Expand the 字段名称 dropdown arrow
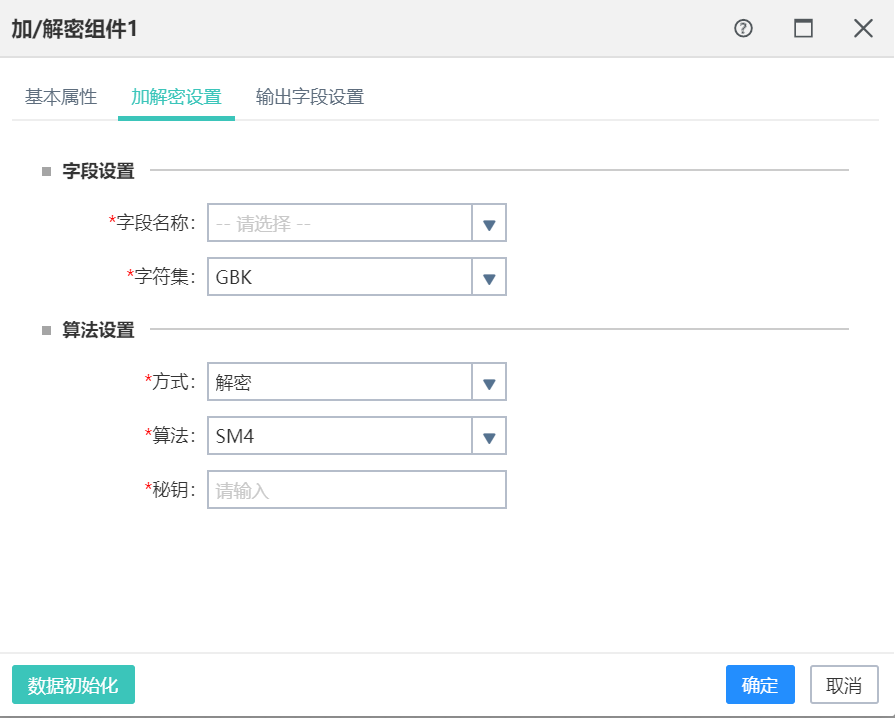The image size is (895, 718). pos(489,223)
